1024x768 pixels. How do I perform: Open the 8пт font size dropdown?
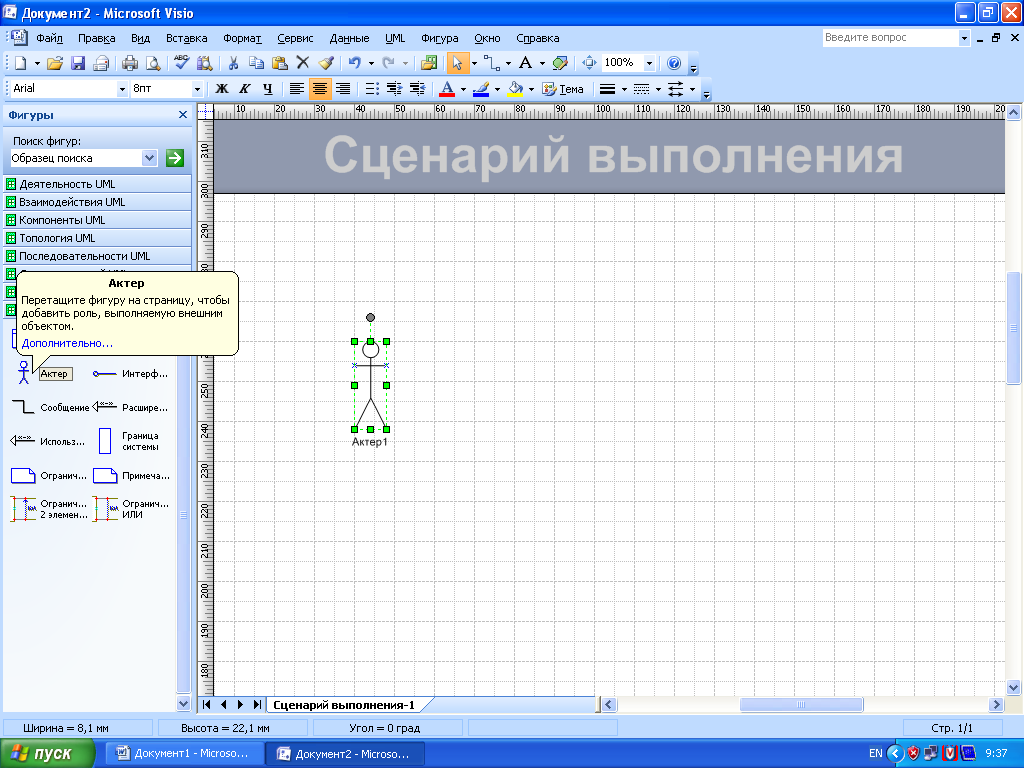click(197, 89)
